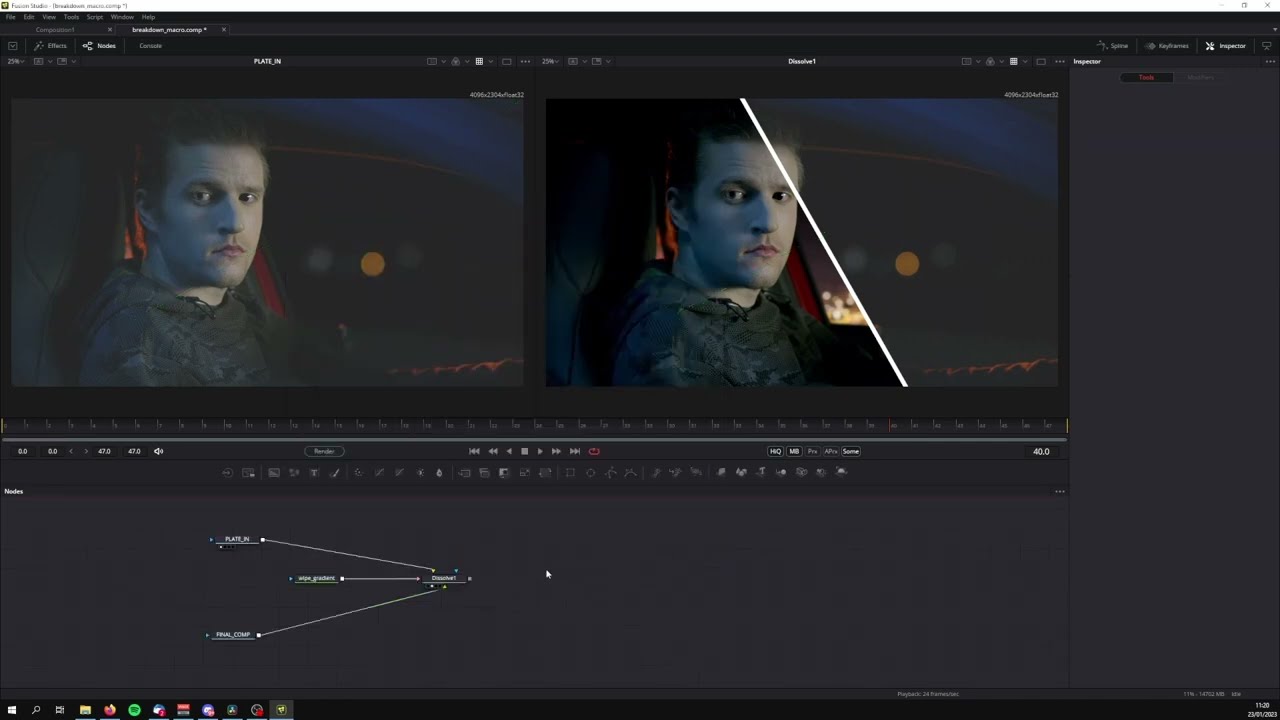This screenshot has height=720, width=1280.
Task: Stop playback
Action: (524, 451)
